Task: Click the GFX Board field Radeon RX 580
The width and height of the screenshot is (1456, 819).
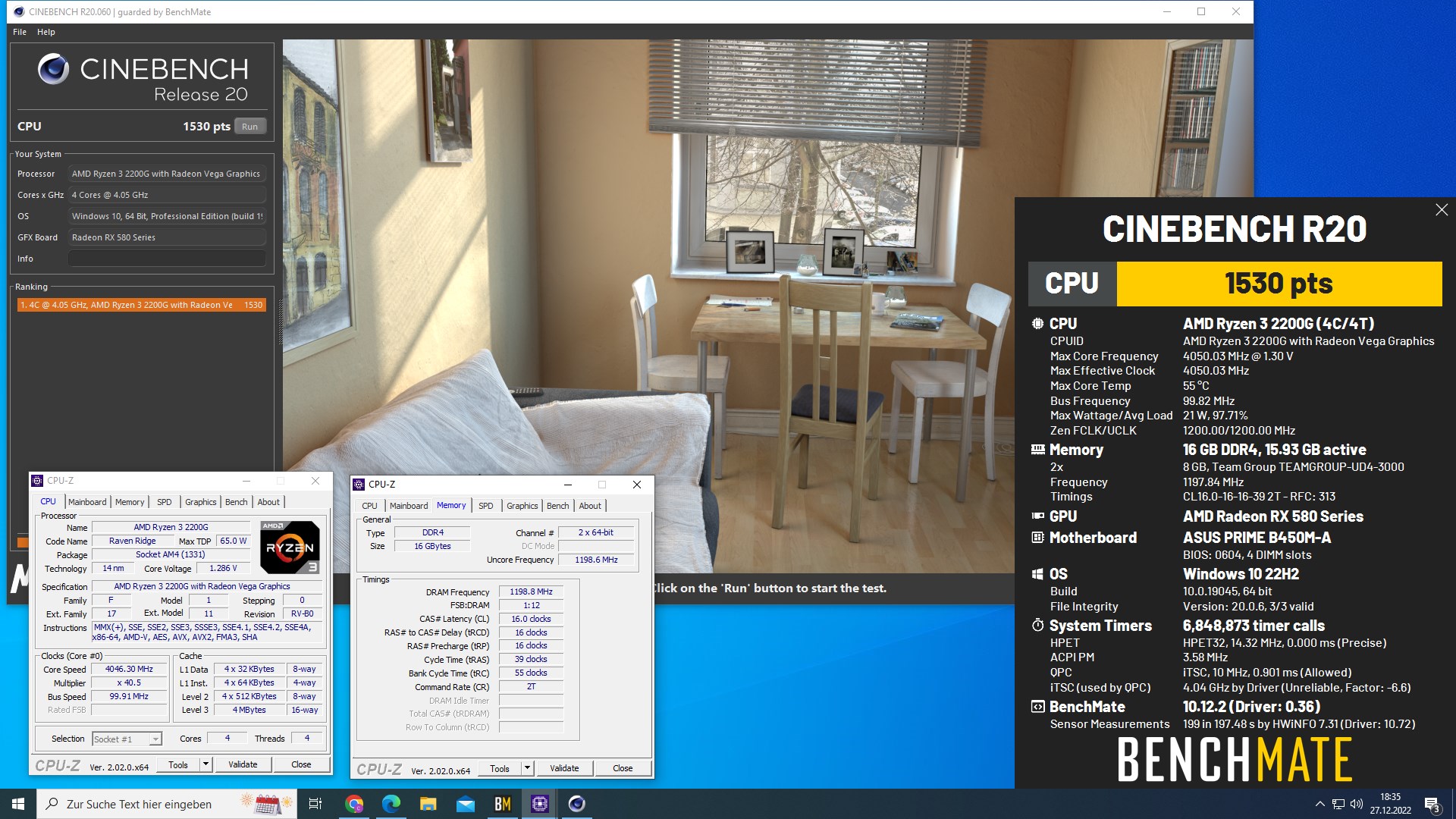Action: [x=167, y=237]
